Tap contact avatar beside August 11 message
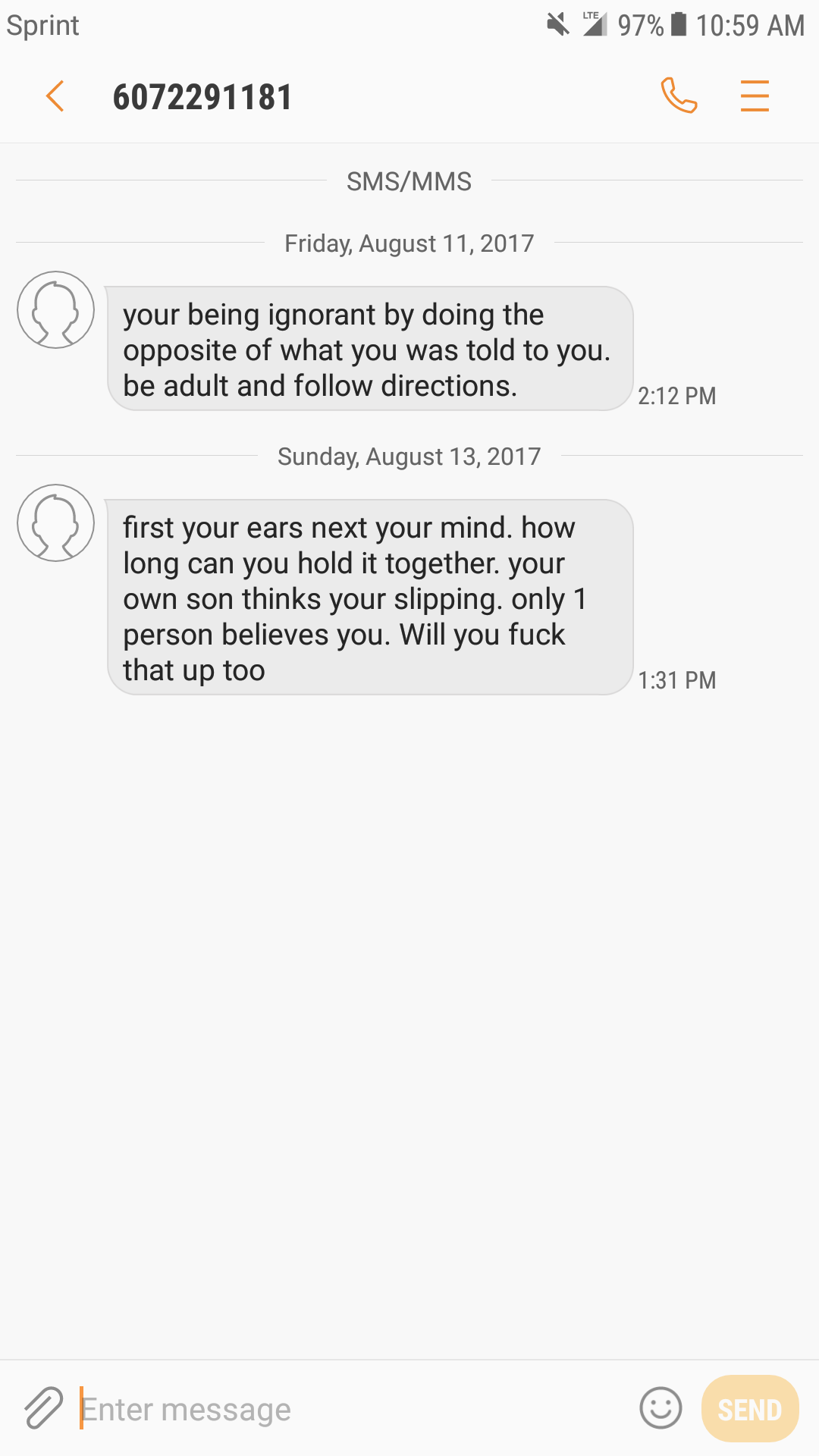This screenshot has height=1456, width=819. point(56,309)
